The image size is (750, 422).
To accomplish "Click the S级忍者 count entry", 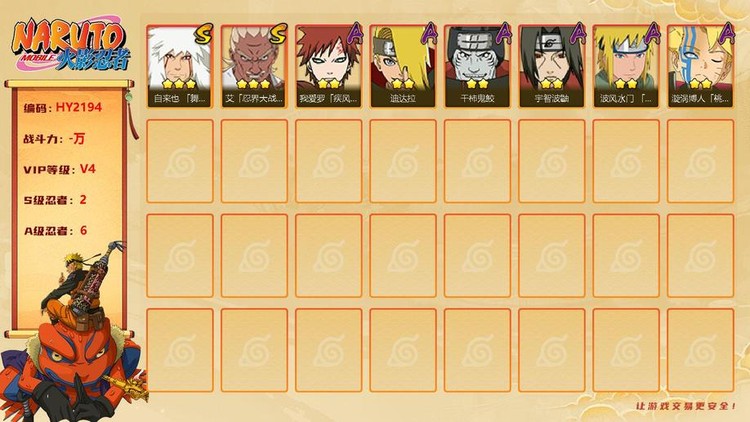I will pyautogui.click(x=55, y=200).
